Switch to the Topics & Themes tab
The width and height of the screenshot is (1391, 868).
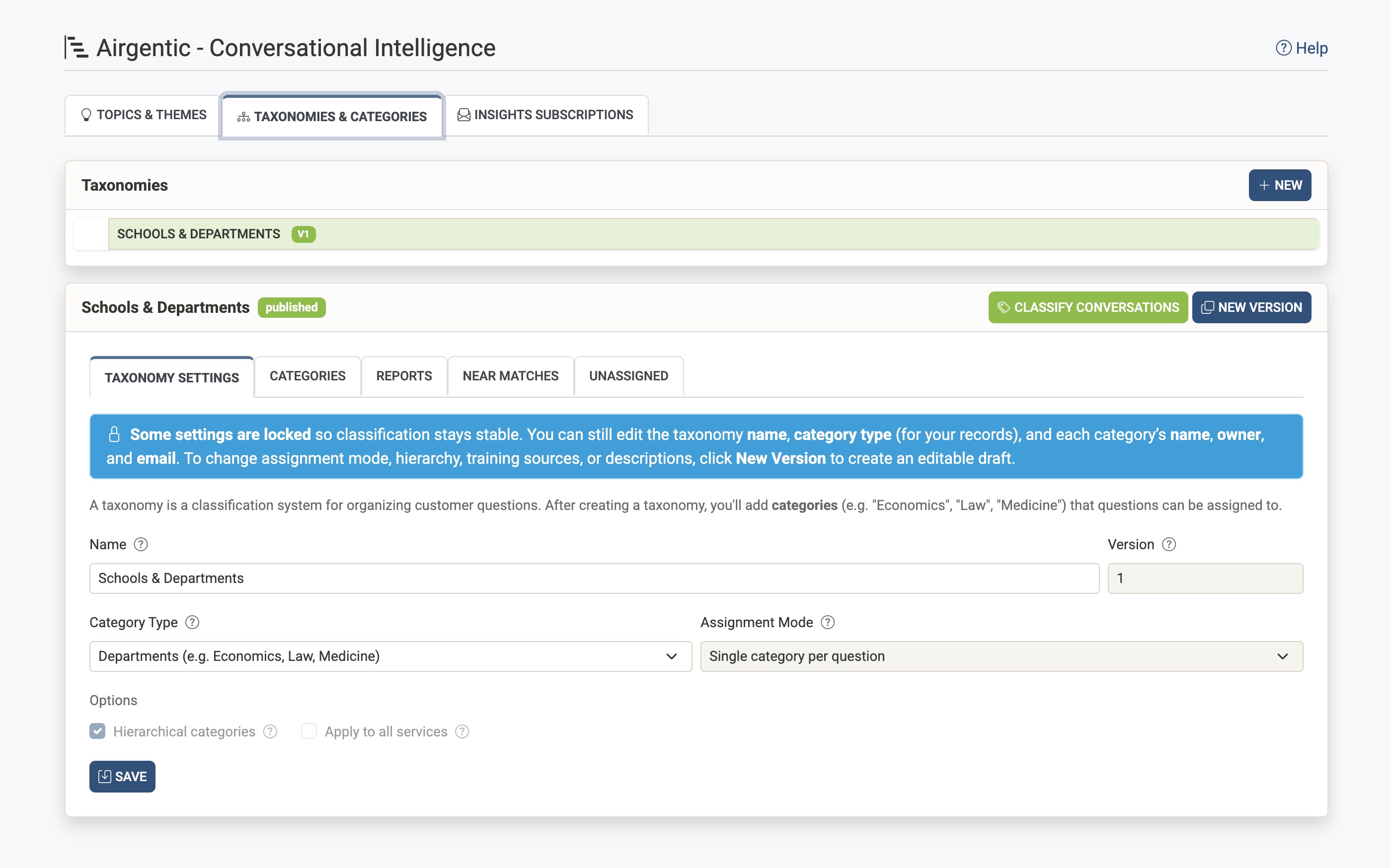[143, 115]
